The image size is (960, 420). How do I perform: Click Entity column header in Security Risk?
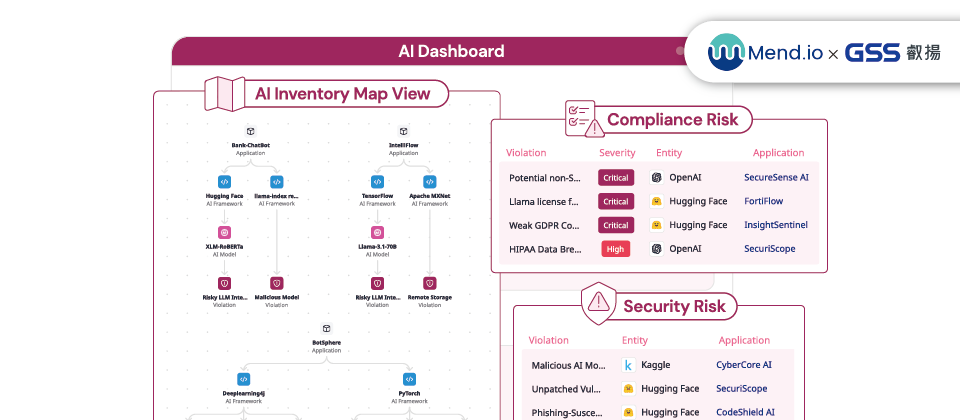pyautogui.click(x=635, y=340)
